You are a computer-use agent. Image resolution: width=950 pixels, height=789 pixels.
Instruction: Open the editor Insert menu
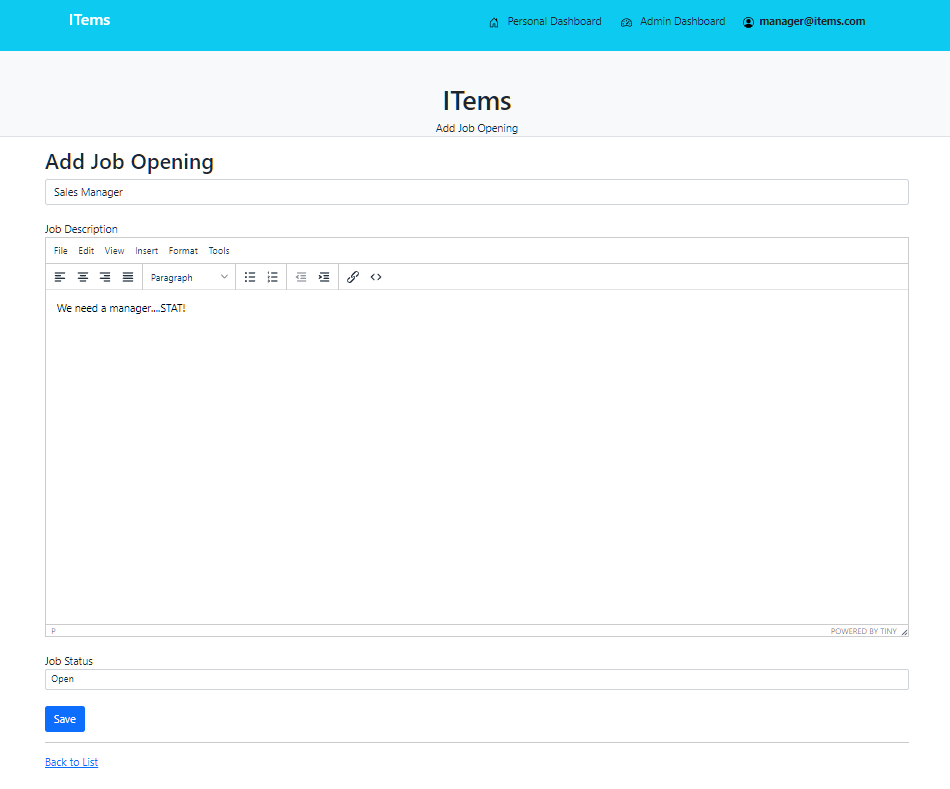click(x=147, y=251)
